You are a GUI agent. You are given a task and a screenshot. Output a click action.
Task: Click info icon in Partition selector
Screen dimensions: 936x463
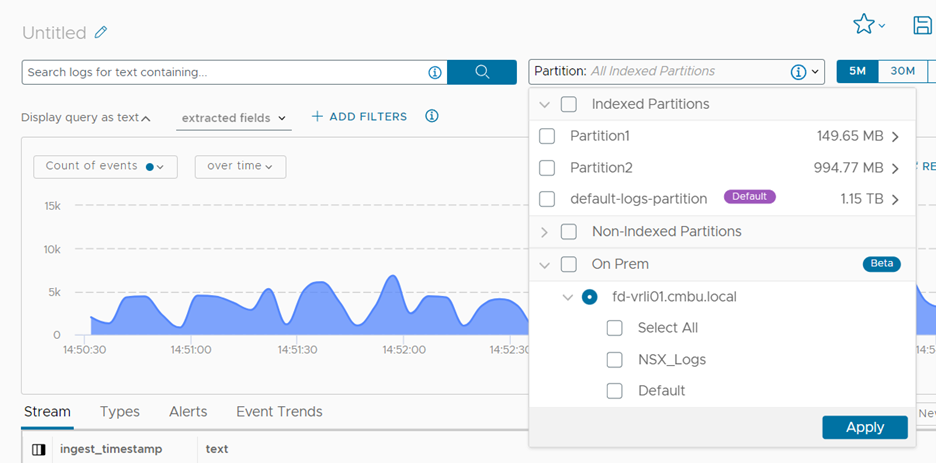(x=798, y=72)
